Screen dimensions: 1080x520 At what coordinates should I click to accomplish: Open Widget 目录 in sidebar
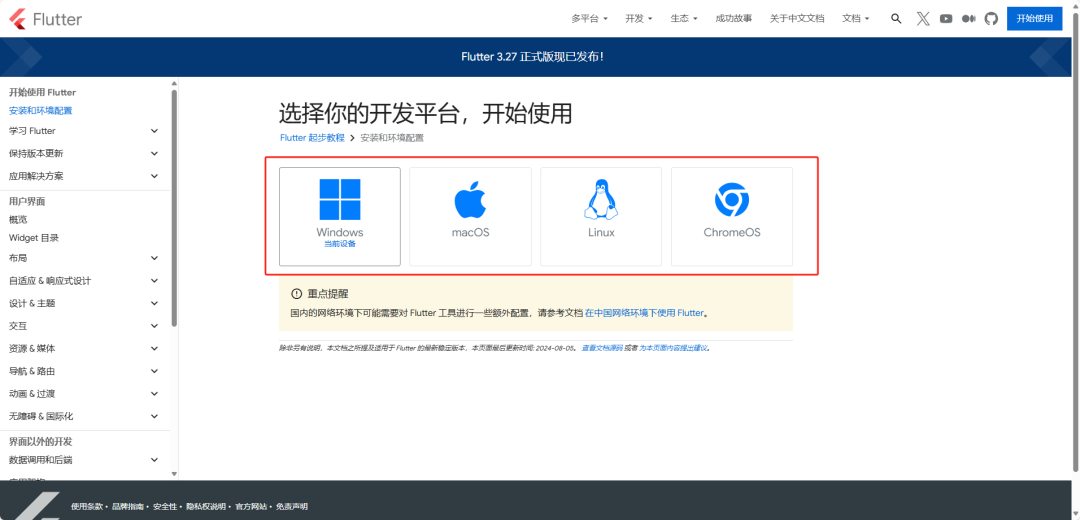[34, 238]
